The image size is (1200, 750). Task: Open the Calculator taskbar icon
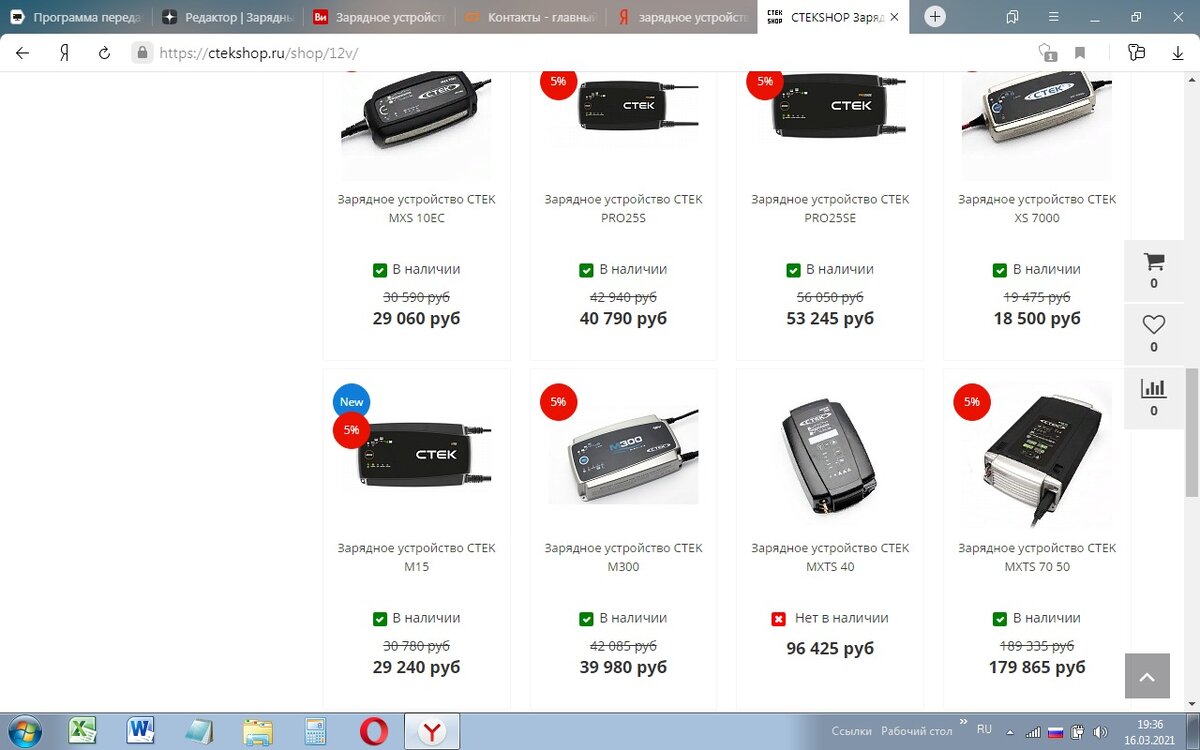(316, 731)
